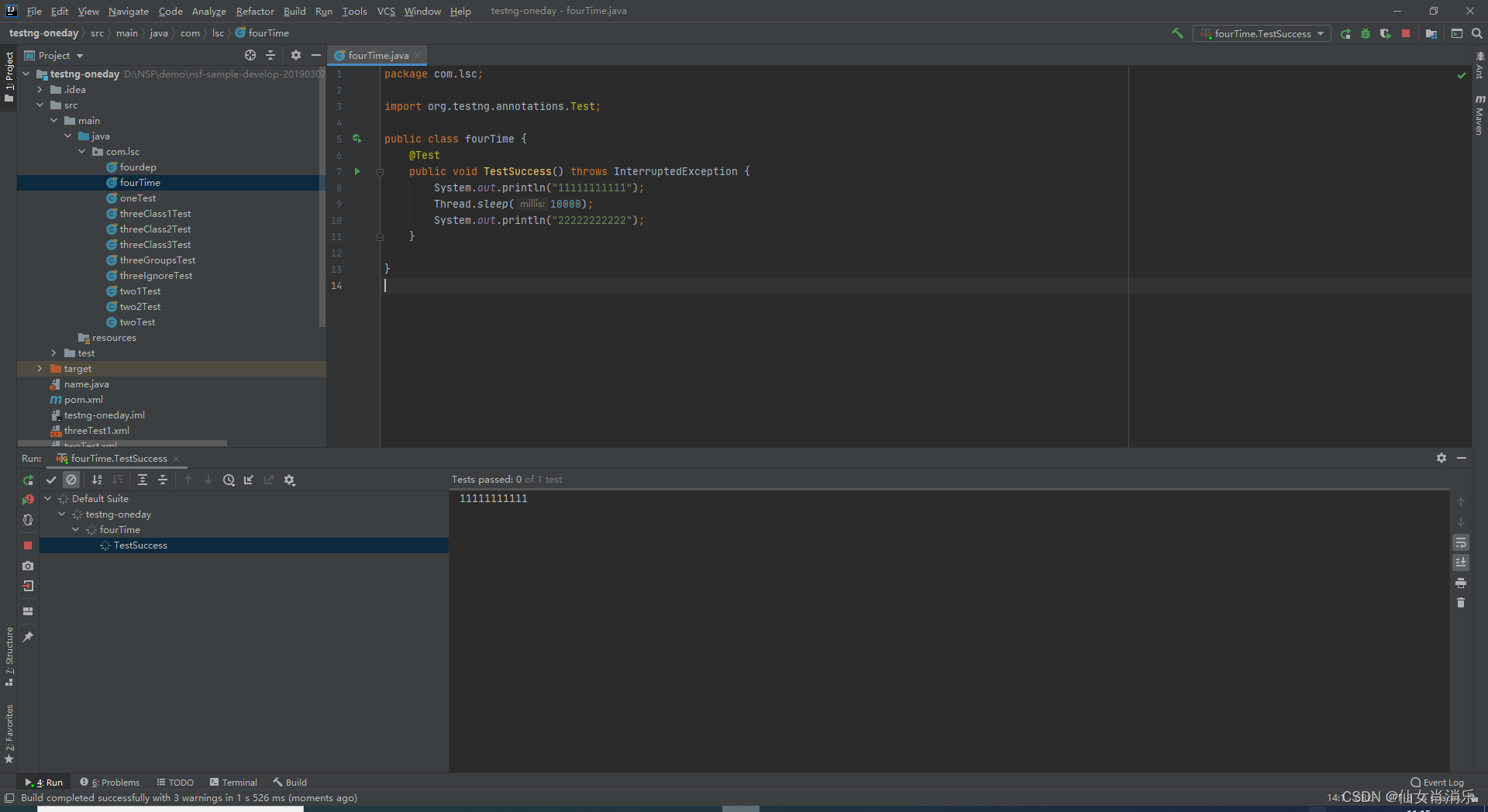
Task: Toggle the Structure side tool window
Action: [x=9, y=656]
